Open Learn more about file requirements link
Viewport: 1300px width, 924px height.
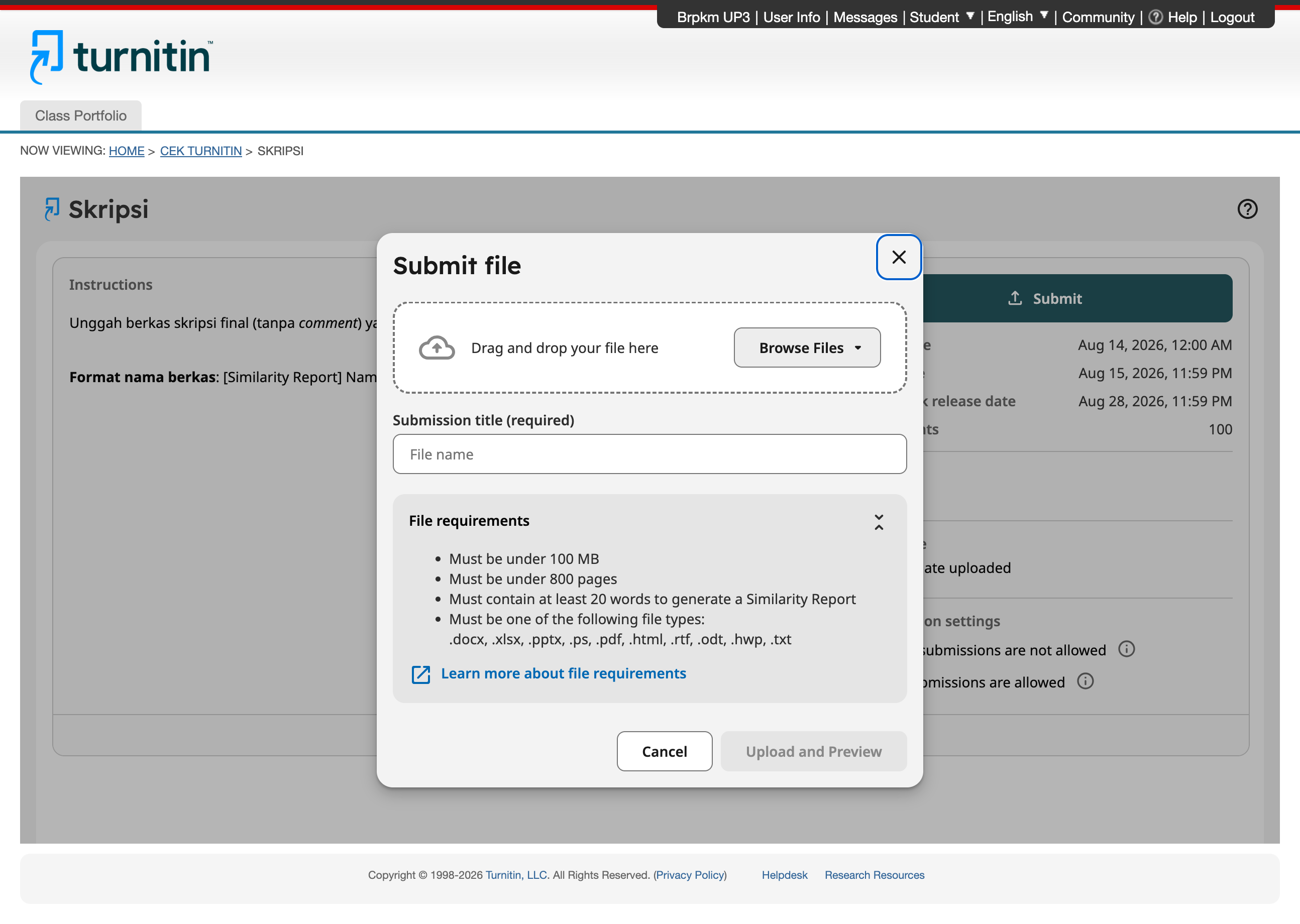(x=563, y=673)
